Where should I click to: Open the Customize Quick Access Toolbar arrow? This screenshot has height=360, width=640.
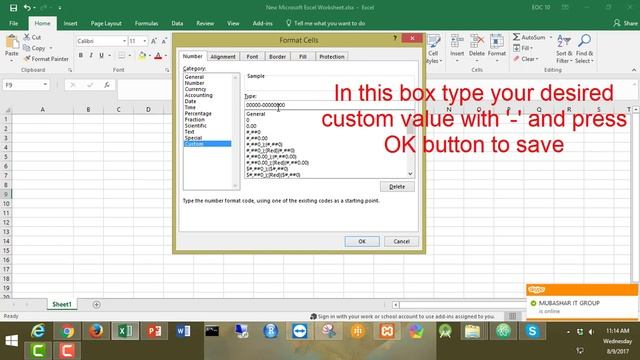click(x=60, y=8)
